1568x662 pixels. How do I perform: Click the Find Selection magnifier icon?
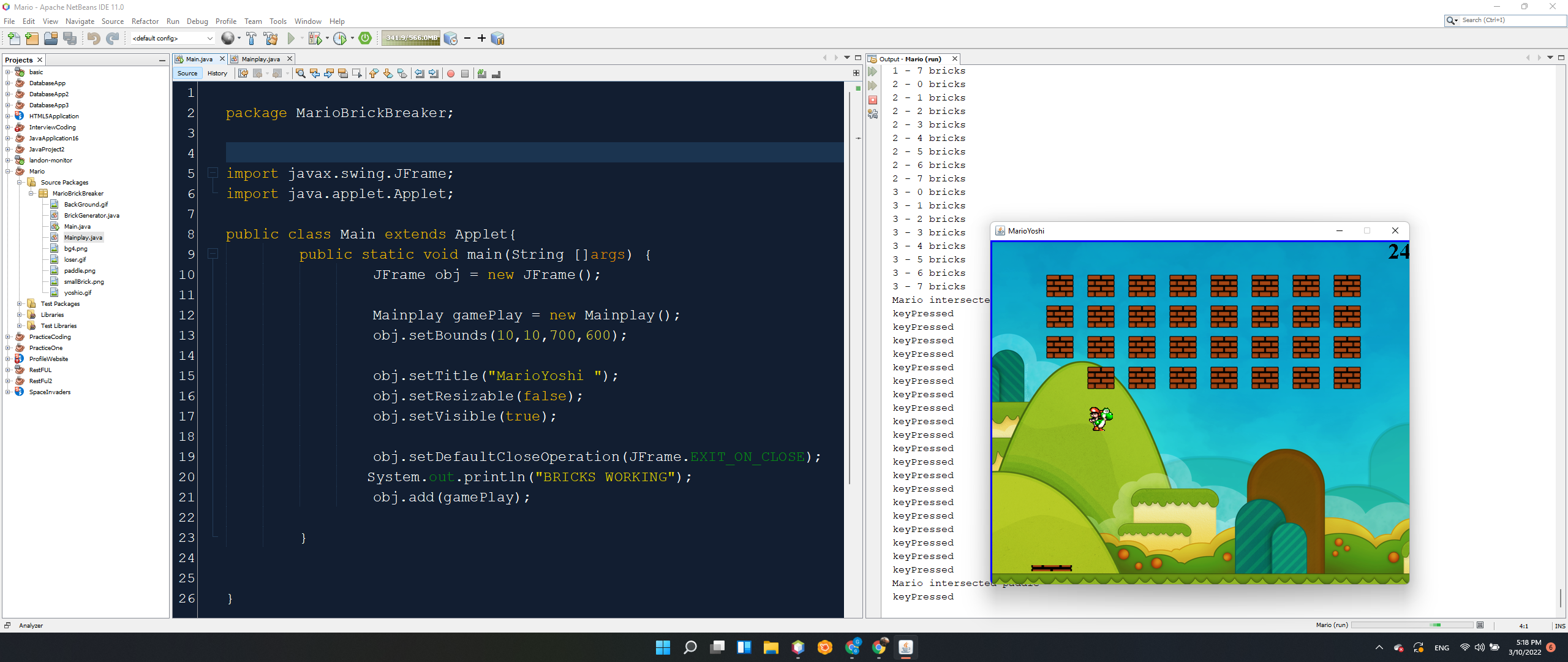click(x=301, y=74)
